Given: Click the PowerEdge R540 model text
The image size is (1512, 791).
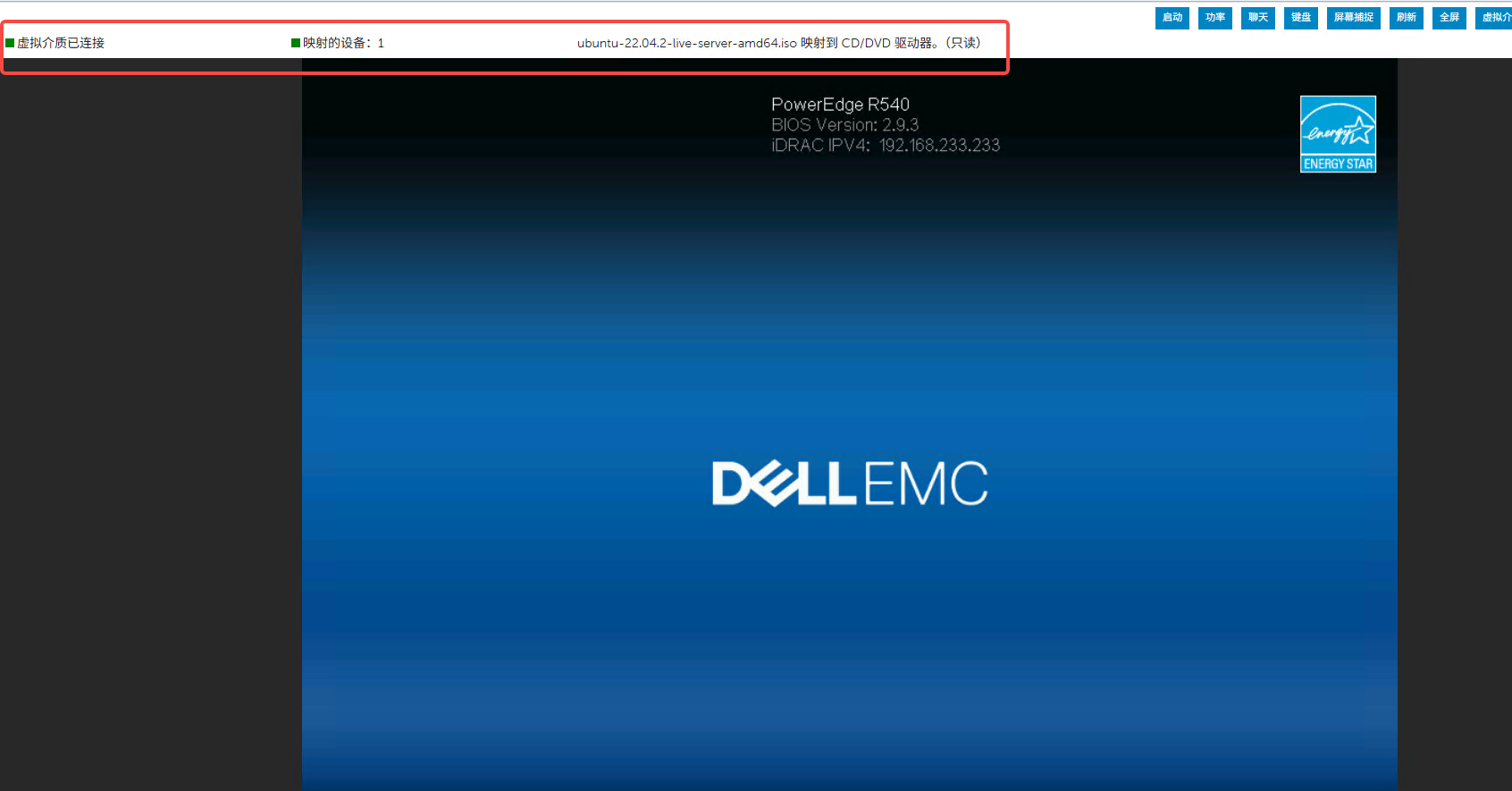Looking at the screenshot, I should pyautogui.click(x=840, y=105).
